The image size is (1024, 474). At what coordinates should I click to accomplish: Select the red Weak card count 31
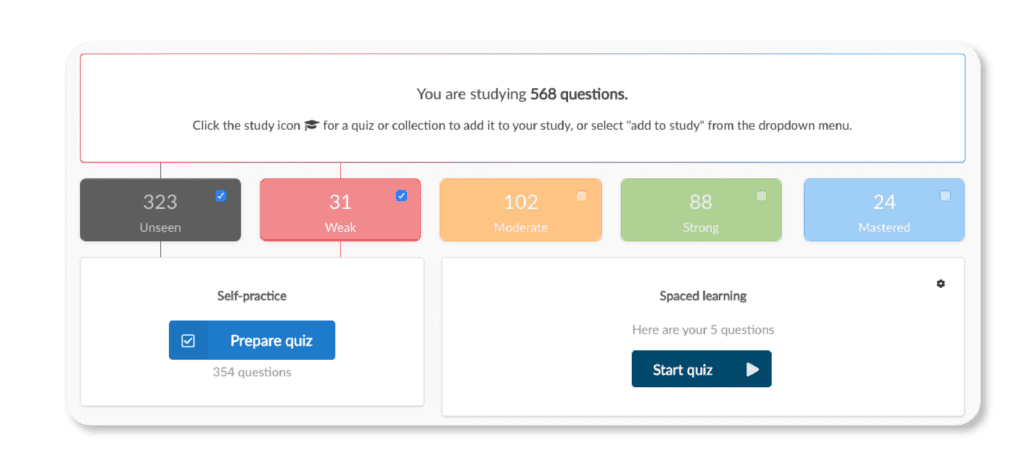(x=340, y=202)
